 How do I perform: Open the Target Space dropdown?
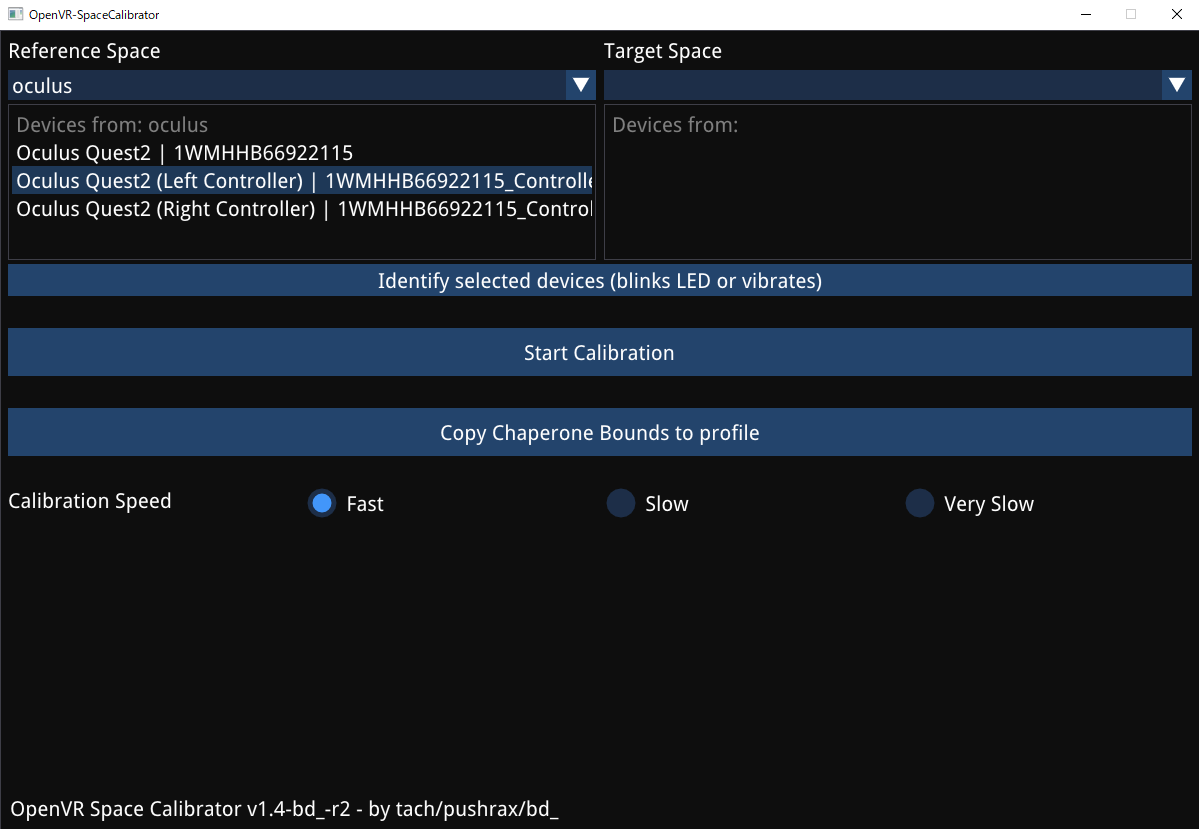[1176, 85]
